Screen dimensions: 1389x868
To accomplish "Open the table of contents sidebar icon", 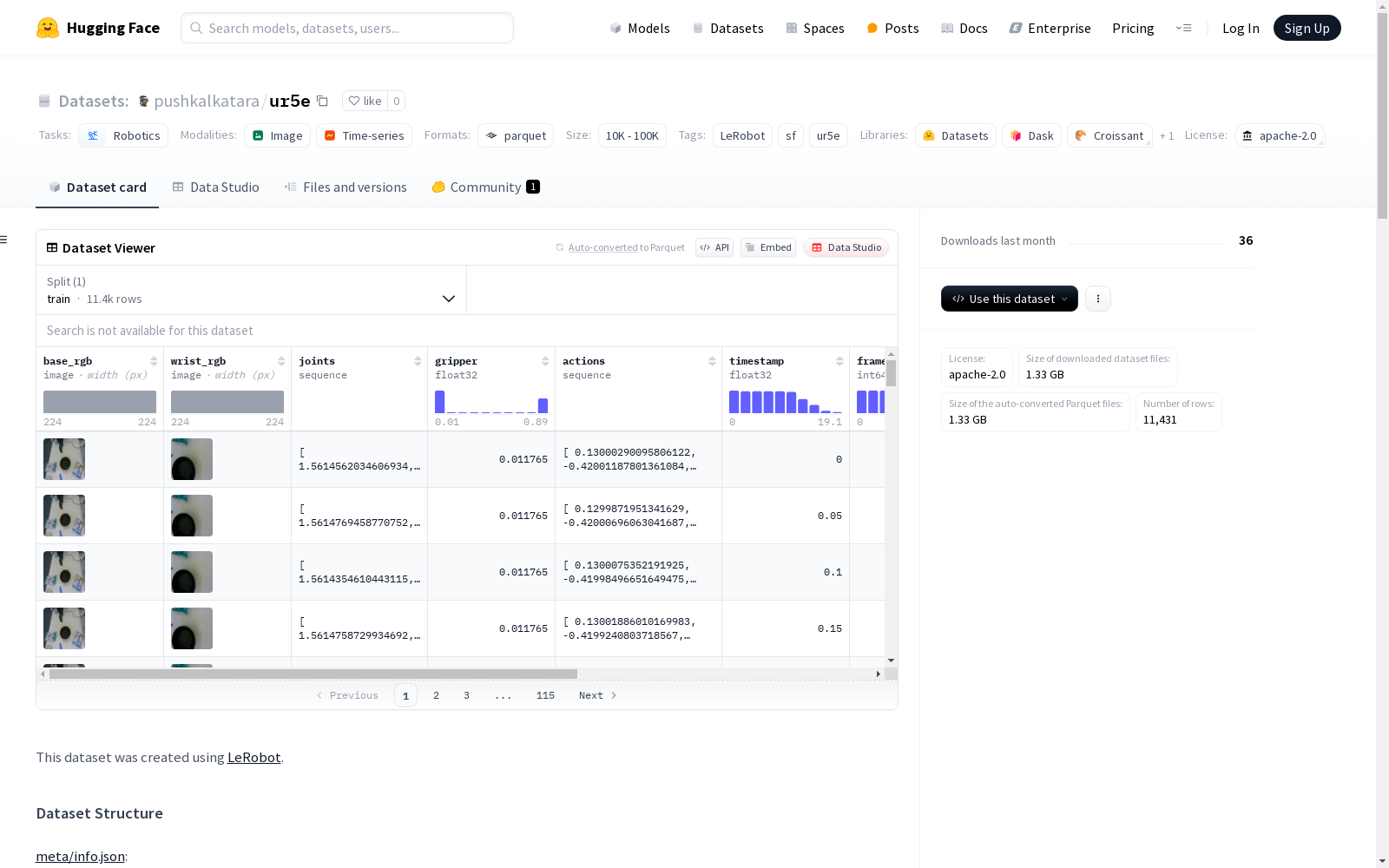I will point(4,240).
